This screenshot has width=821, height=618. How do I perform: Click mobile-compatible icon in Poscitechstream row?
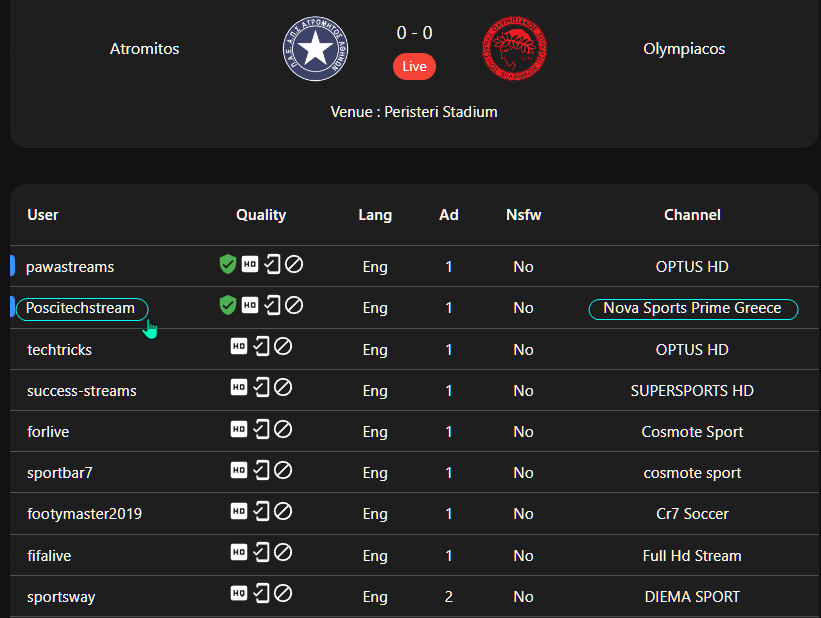(x=272, y=305)
